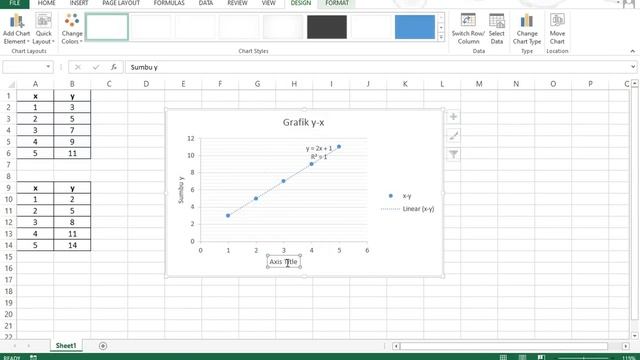The image size is (640, 360).
Task: Click the horizontal Axis Title box
Action: click(x=284, y=262)
